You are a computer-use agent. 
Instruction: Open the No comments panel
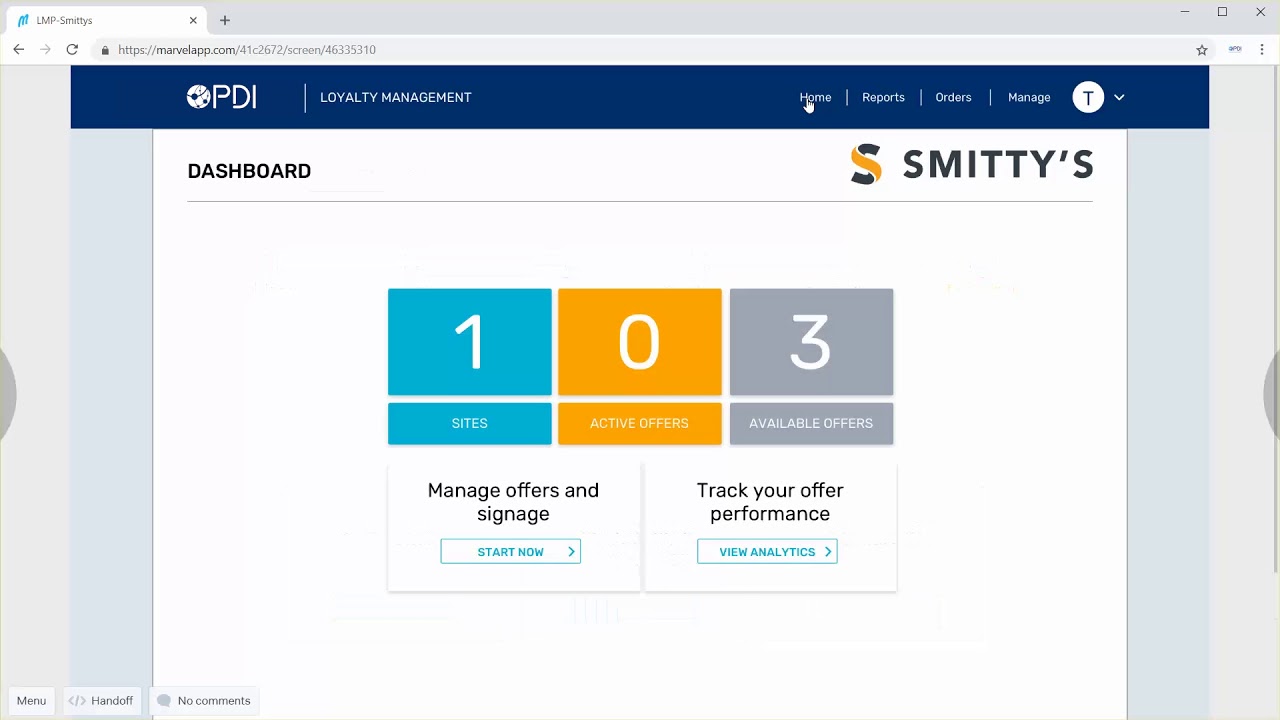pos(204,701)
